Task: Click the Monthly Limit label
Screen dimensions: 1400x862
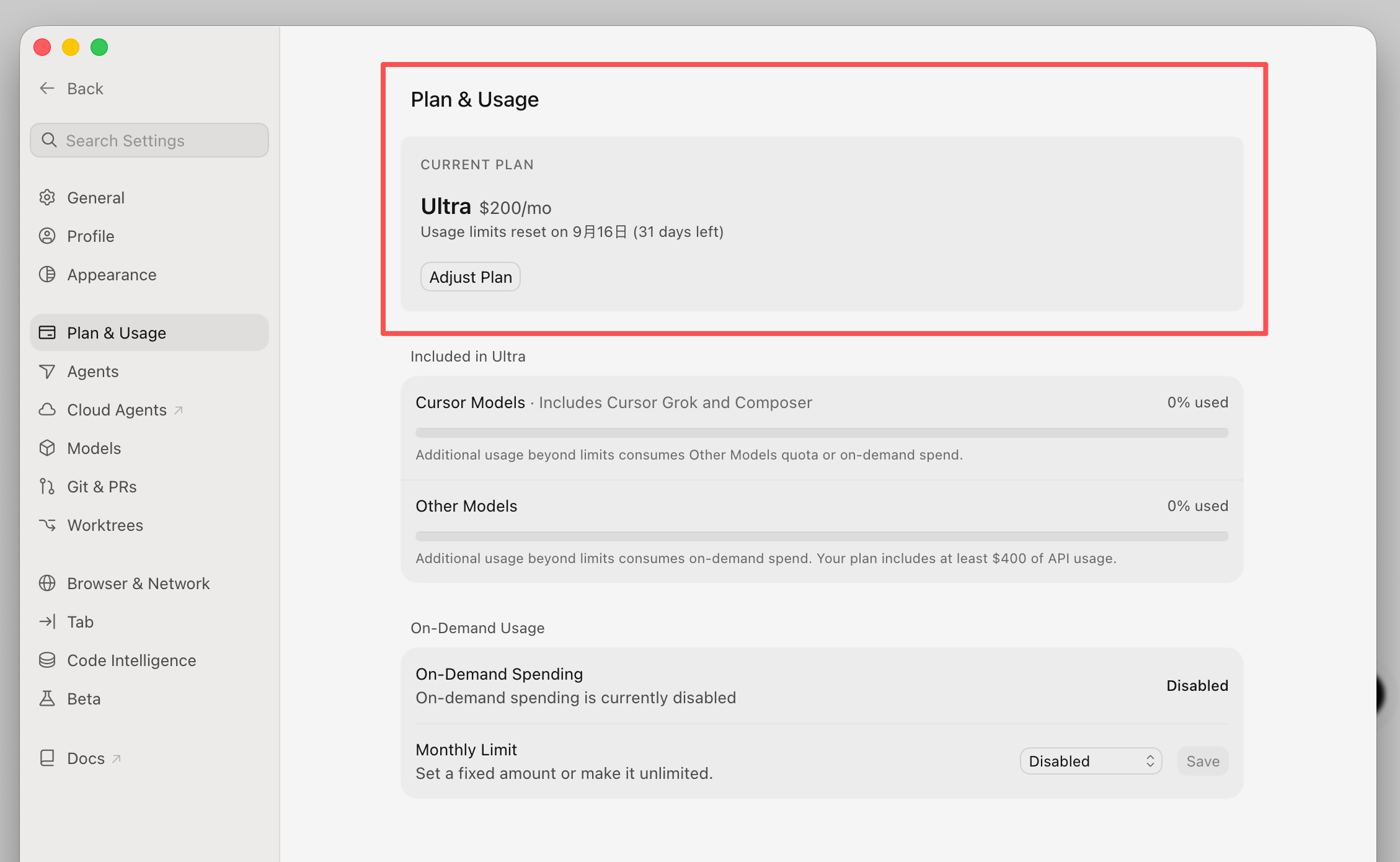Action: [x=466, y=750]
